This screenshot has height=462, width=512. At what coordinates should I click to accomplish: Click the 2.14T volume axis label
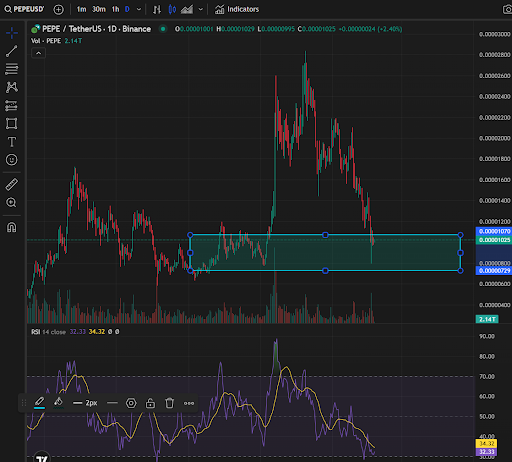tap(487, 319)
